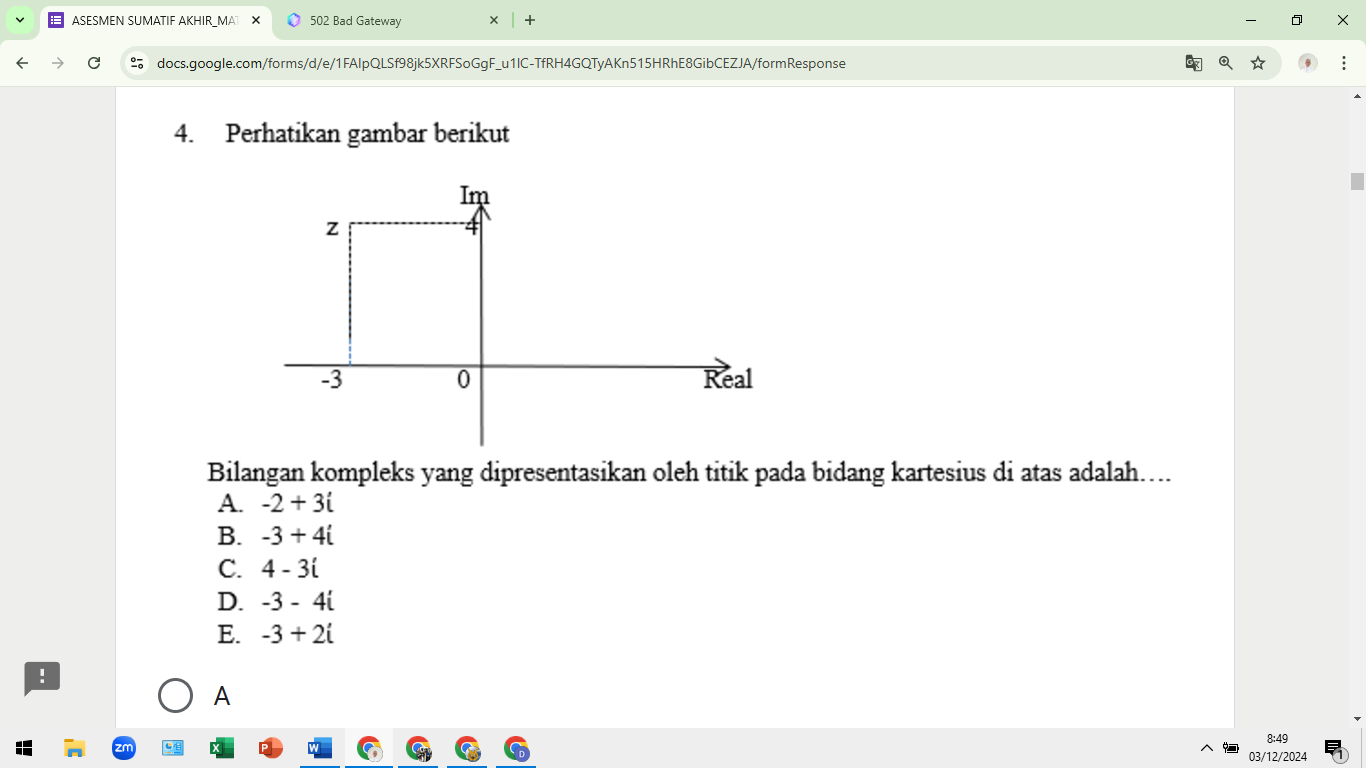The image size is (1366, 768).
Task: Click the complex plane graph image
Action: pyautogui.click(x=518, y=315)
